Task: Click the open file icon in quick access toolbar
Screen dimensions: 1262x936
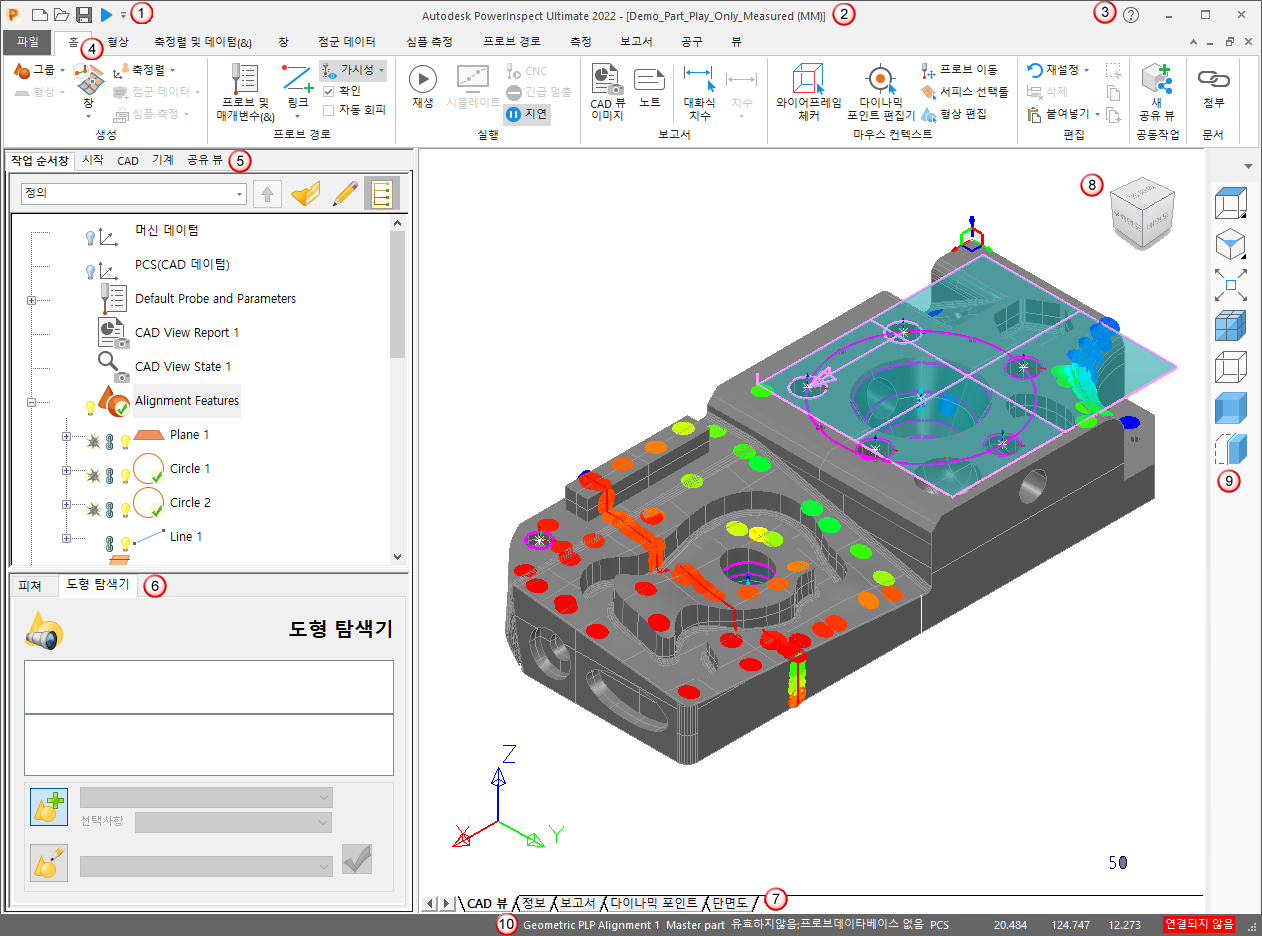Action: click(62, 15)
